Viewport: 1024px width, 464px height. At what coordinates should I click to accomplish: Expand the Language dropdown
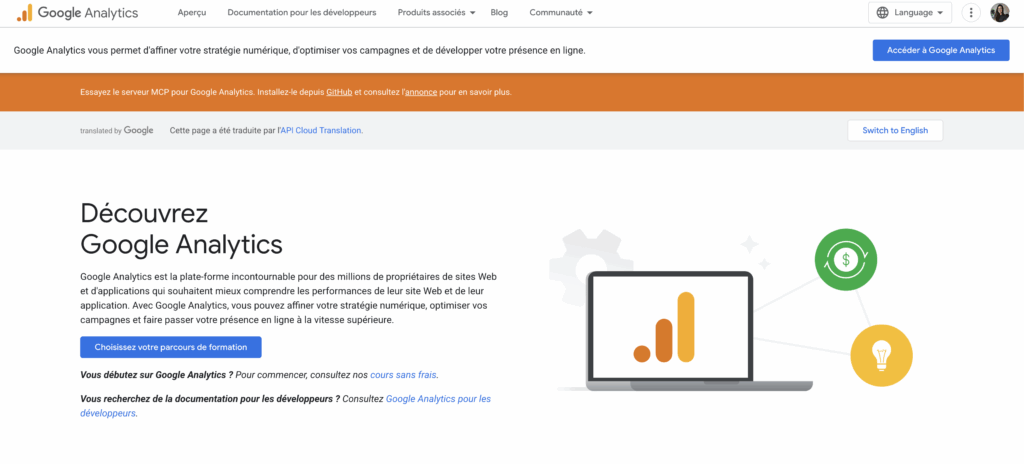910,12
